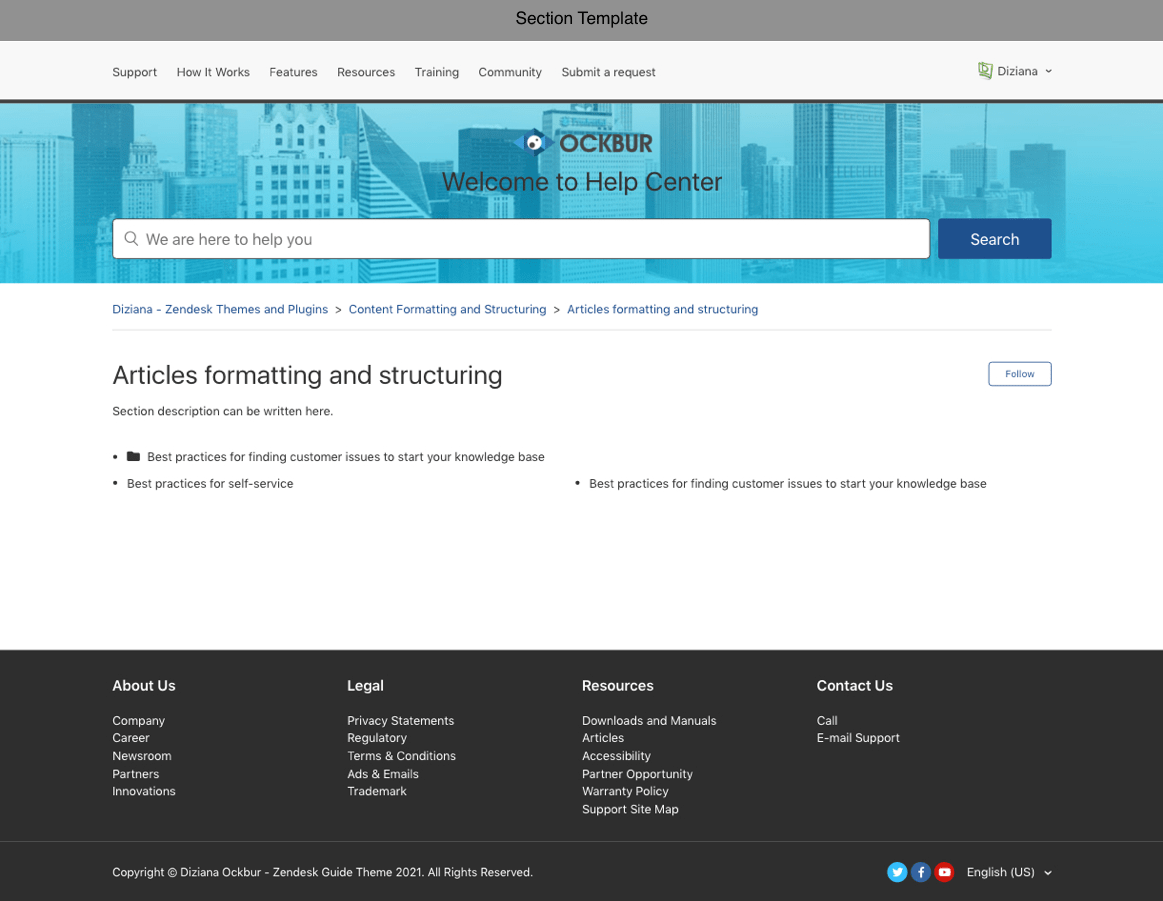Open the YouTube icon link
This screenshot has width=1163, height=901.
coord(944,872)
